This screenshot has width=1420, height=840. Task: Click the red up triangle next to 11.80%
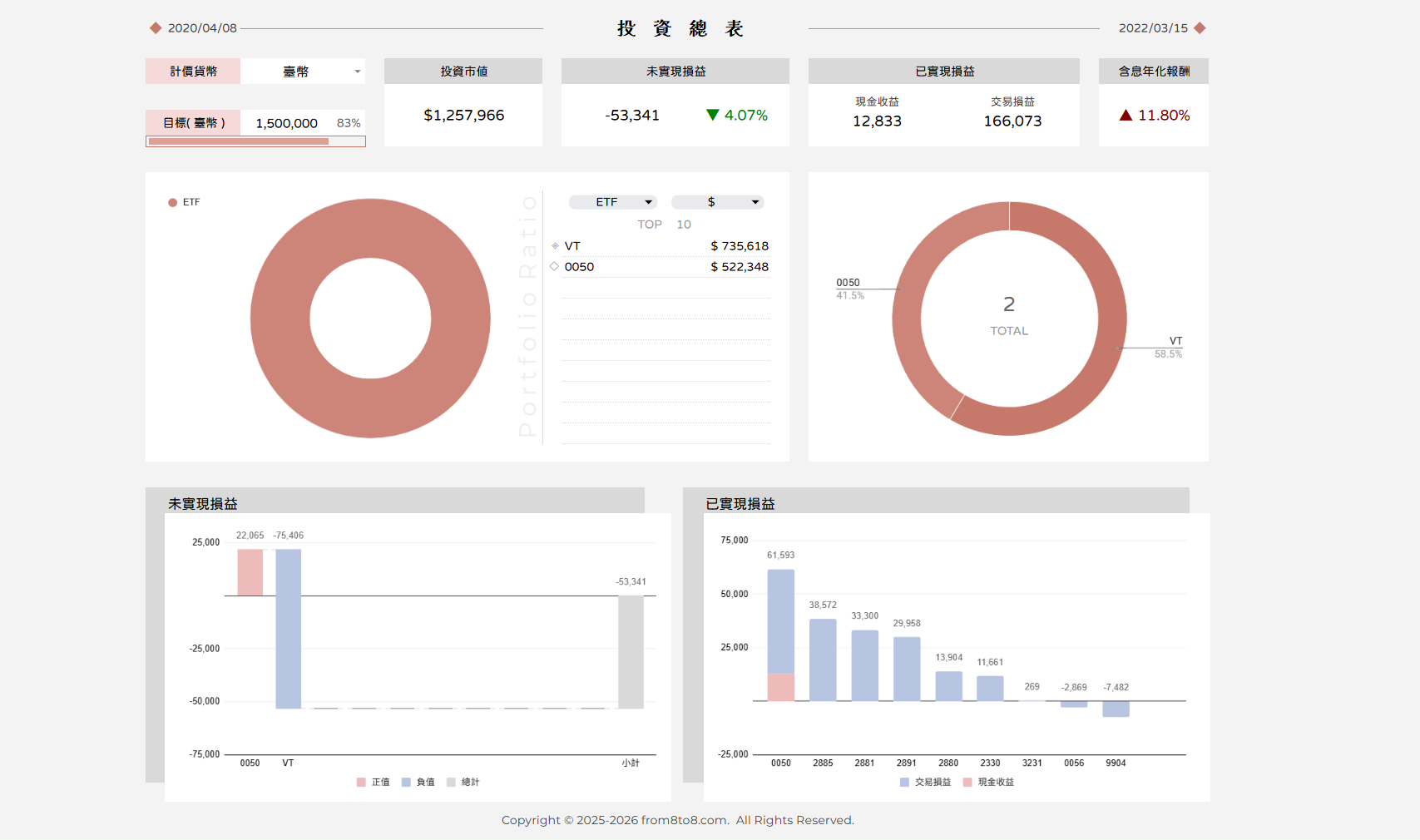(x=1126, y=115)
